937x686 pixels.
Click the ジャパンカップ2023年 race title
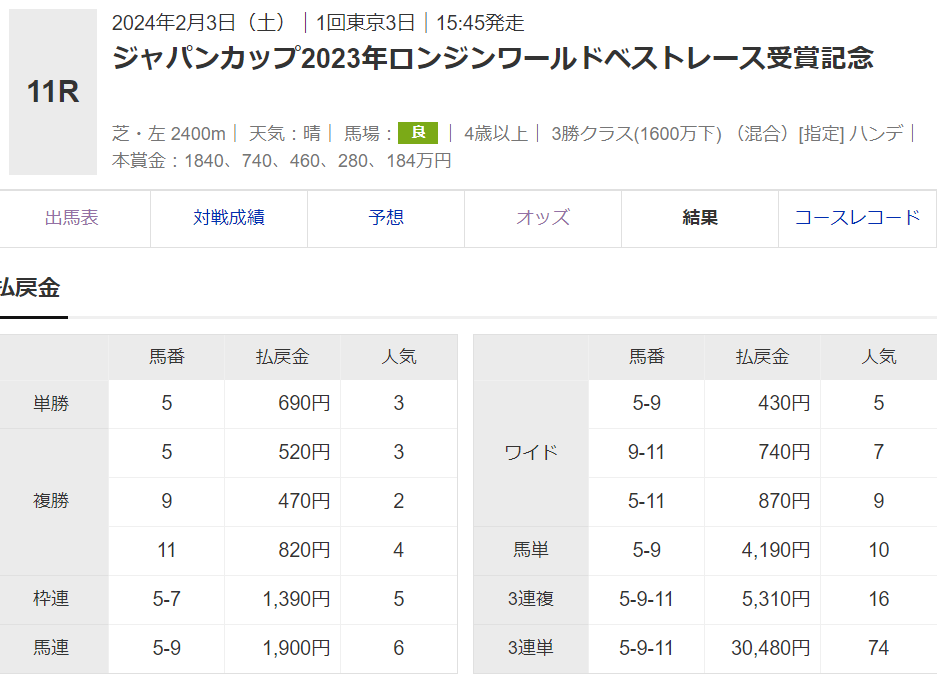click(493, 58)
